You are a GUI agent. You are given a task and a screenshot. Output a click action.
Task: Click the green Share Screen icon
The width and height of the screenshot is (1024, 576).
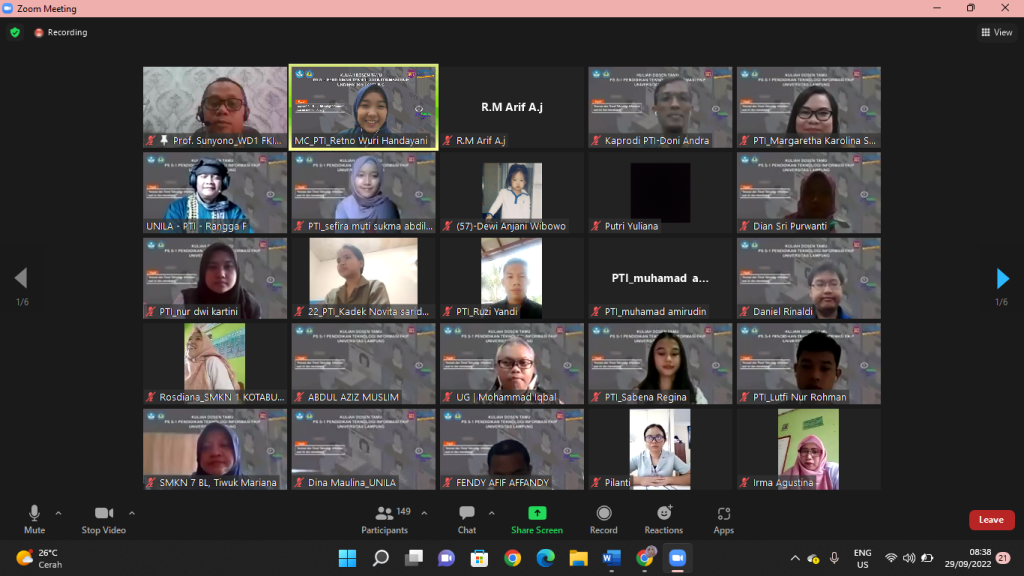coord(537,513)
